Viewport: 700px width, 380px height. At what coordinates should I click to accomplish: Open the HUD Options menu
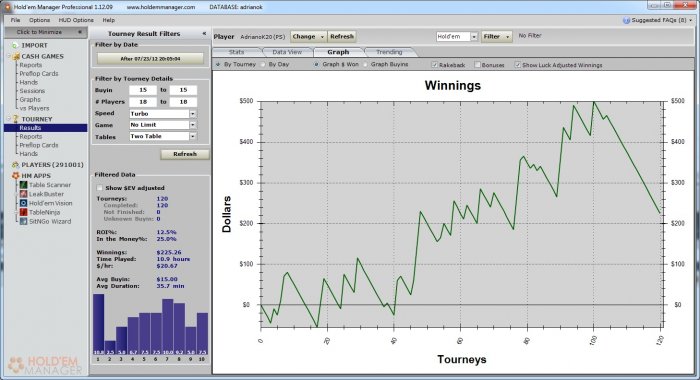click(76, 20)
